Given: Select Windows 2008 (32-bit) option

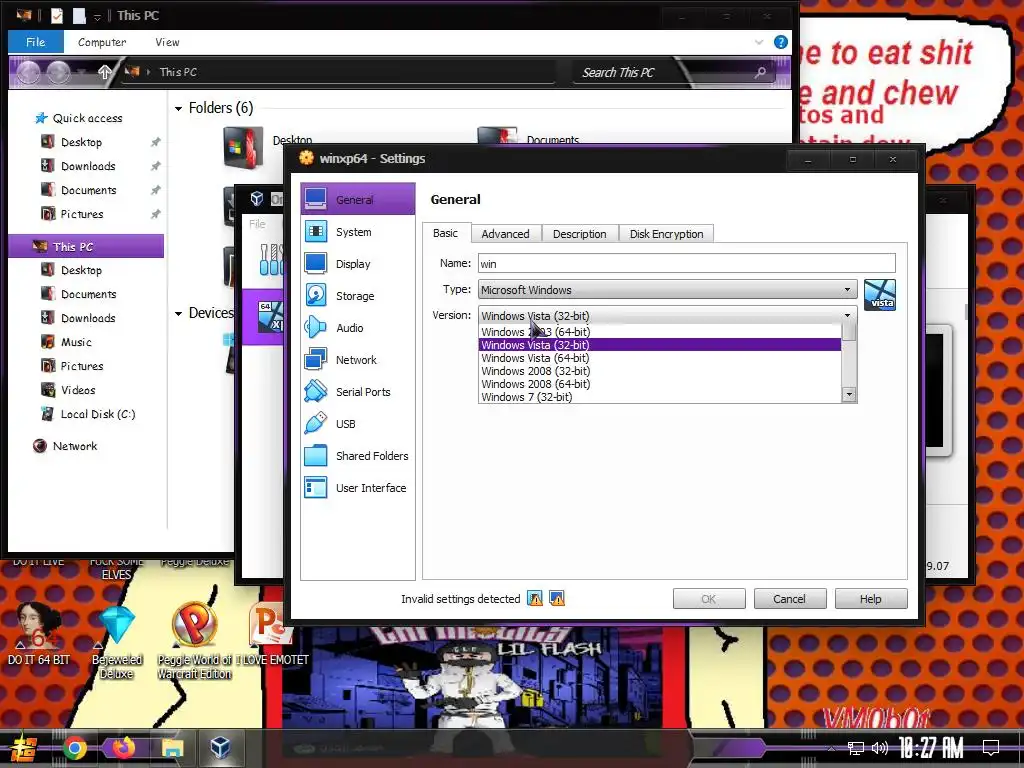Looking at the screenshot, I should point(660,371).
